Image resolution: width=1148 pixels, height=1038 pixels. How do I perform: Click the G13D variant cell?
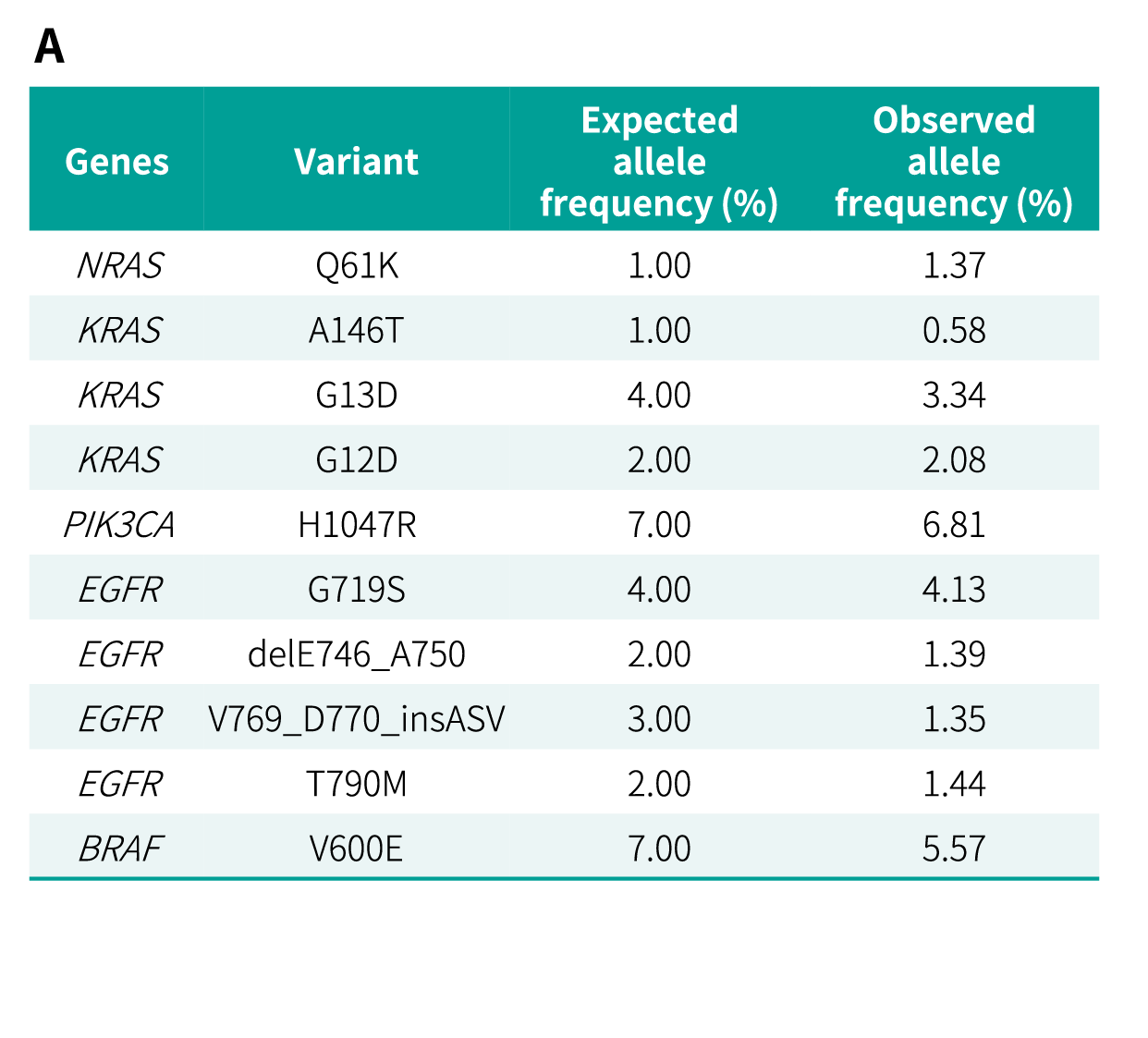(357, 396)
